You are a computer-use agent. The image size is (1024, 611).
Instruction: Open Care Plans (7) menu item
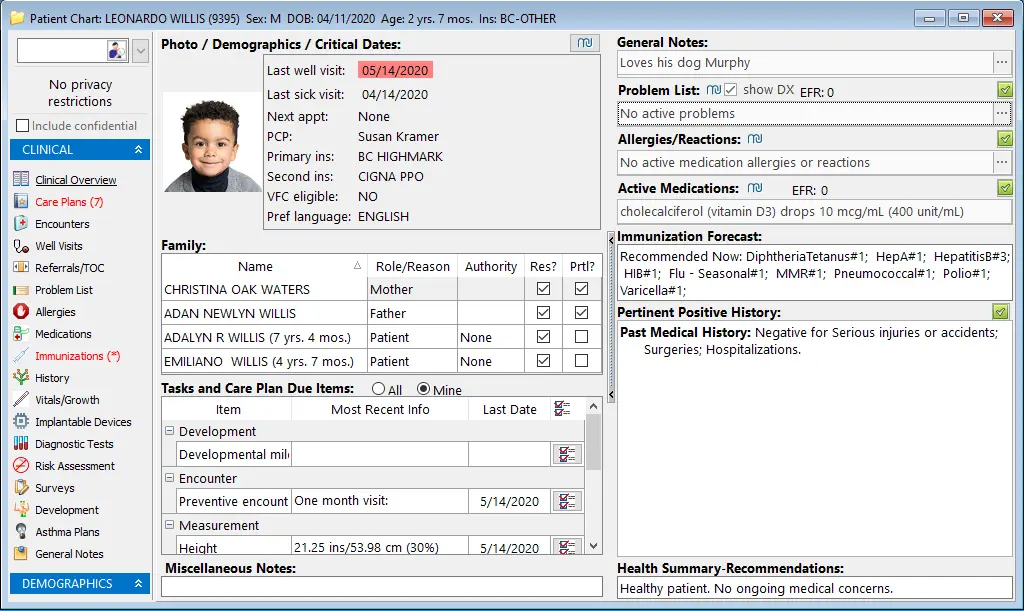click(69, 202)
